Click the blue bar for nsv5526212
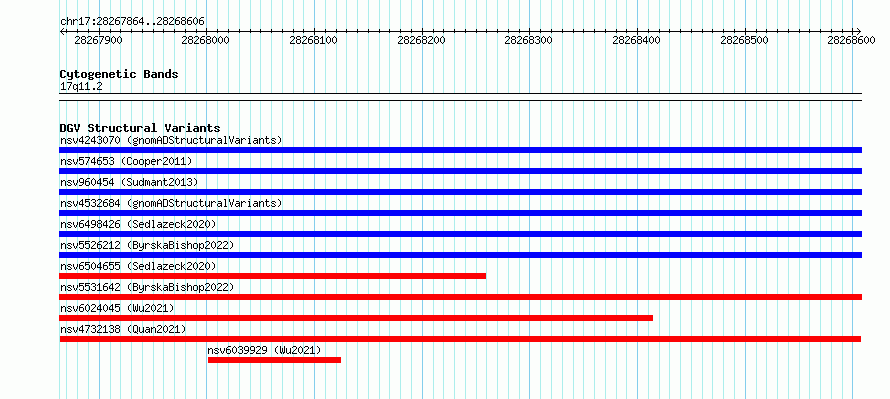890x399 pixels. tap(460, 255)
